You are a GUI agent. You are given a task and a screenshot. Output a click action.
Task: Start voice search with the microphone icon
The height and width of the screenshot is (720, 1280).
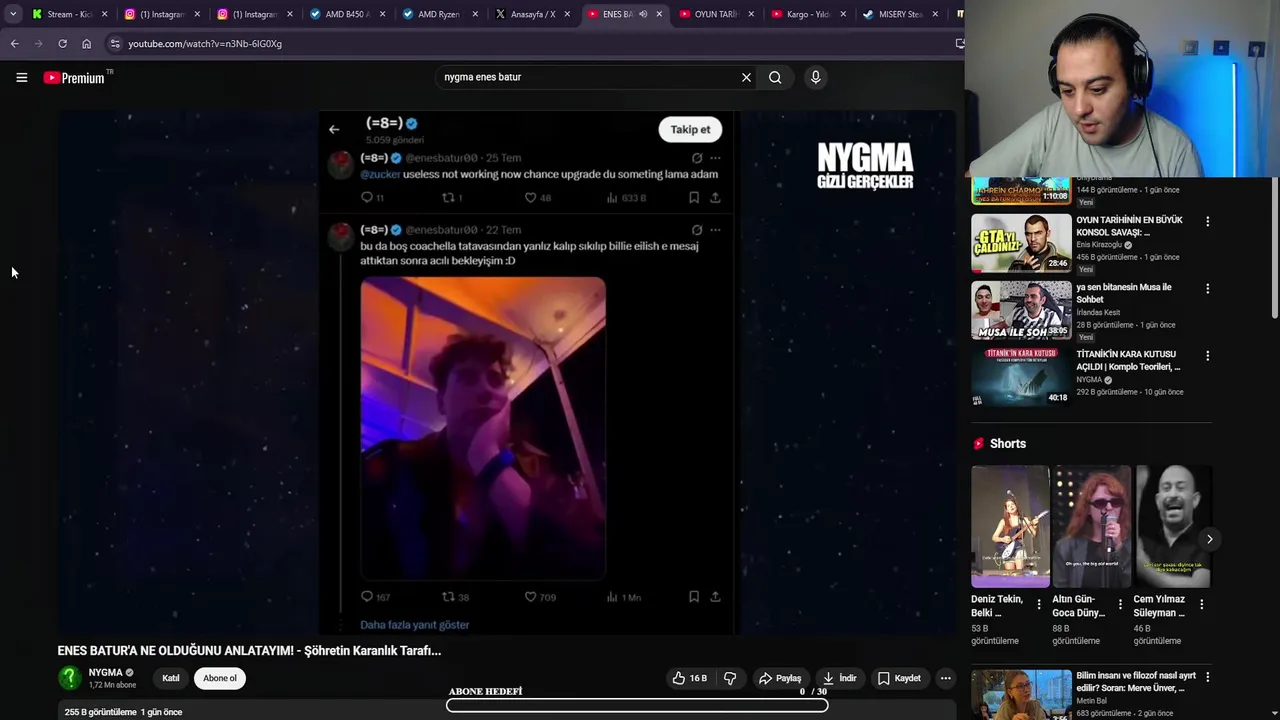pos(816,77)
